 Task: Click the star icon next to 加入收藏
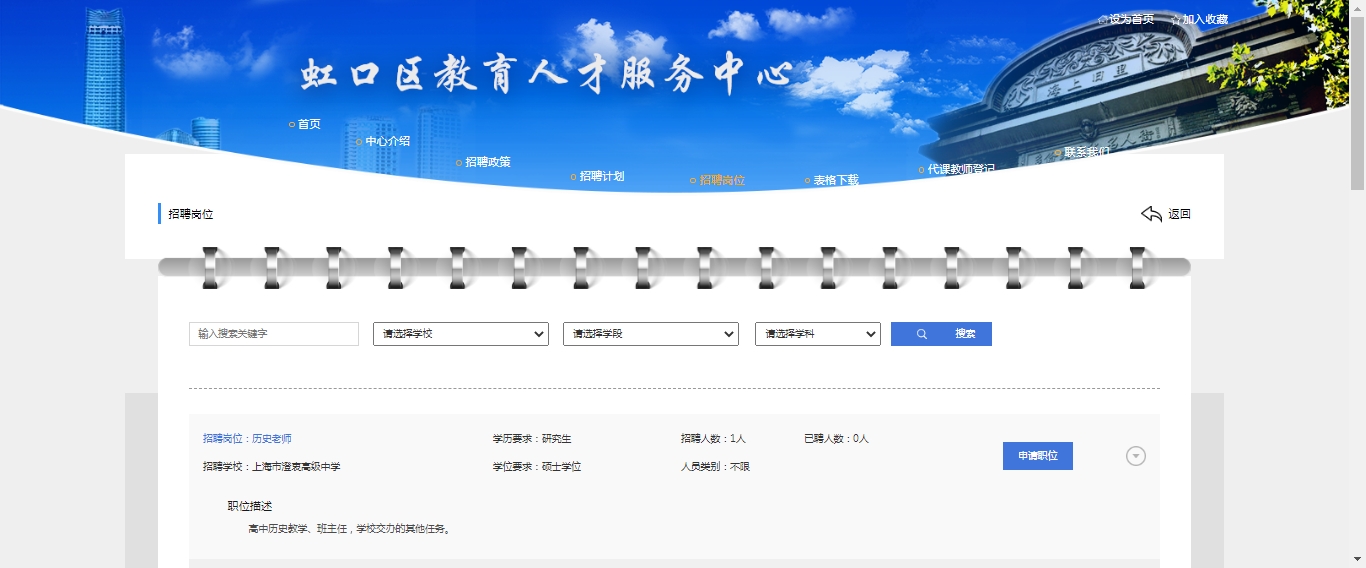point(1176,20)
